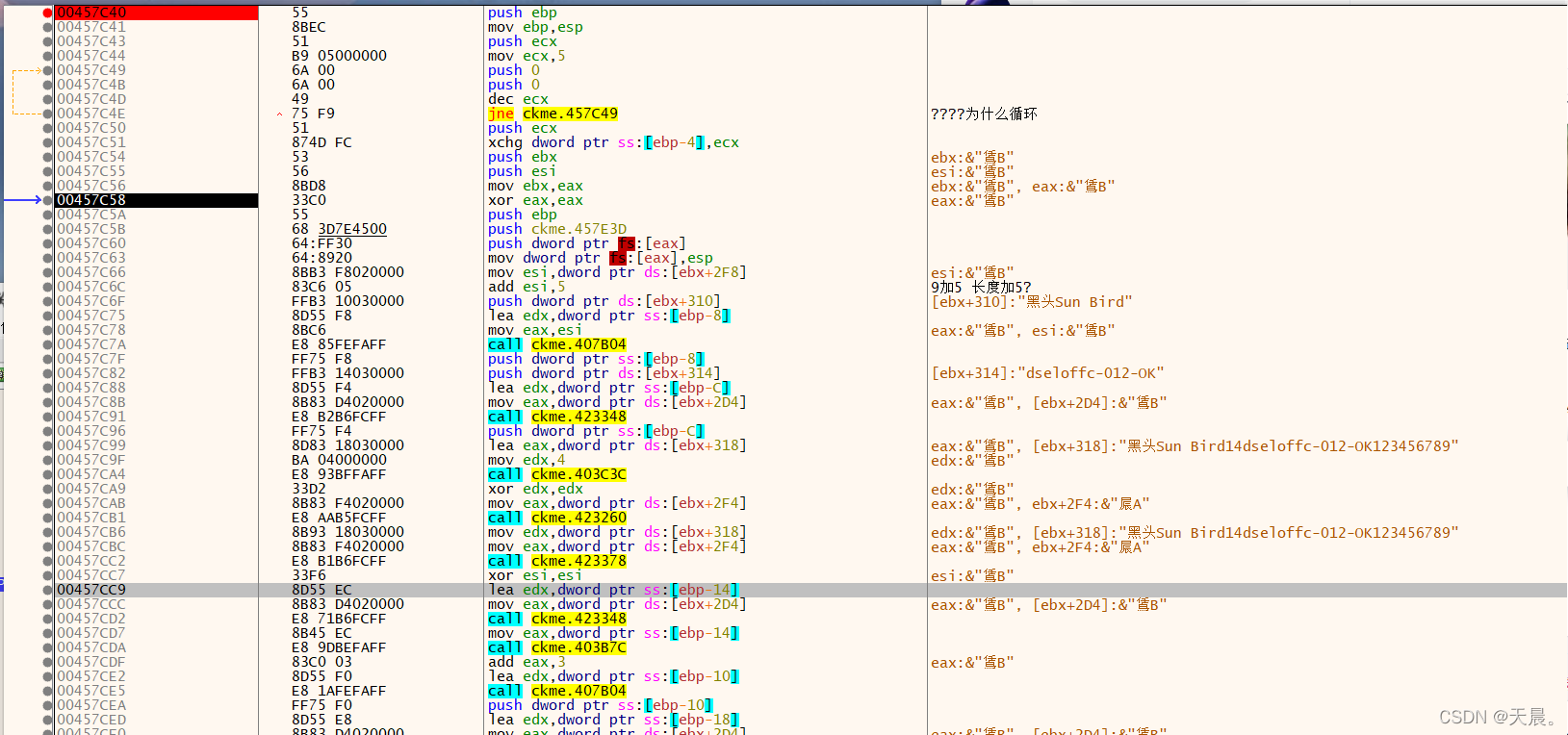Click the 'push ckme.457E3D' instruction

557,229
